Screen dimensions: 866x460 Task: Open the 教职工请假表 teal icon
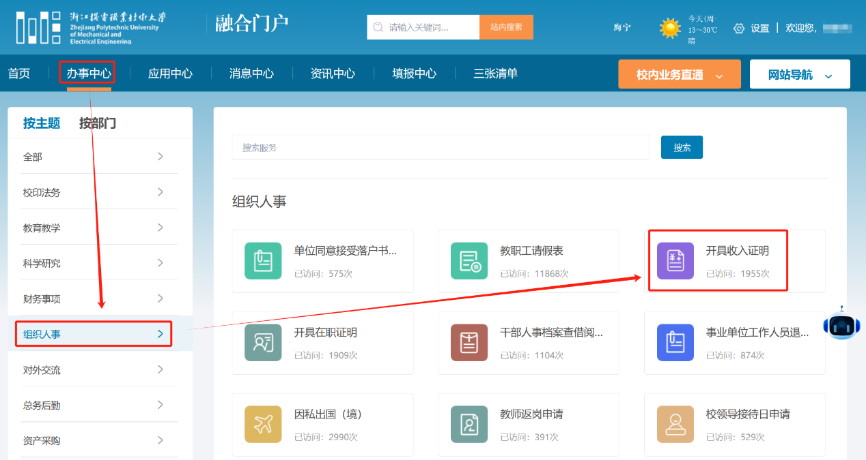click(x=469, y=261)
